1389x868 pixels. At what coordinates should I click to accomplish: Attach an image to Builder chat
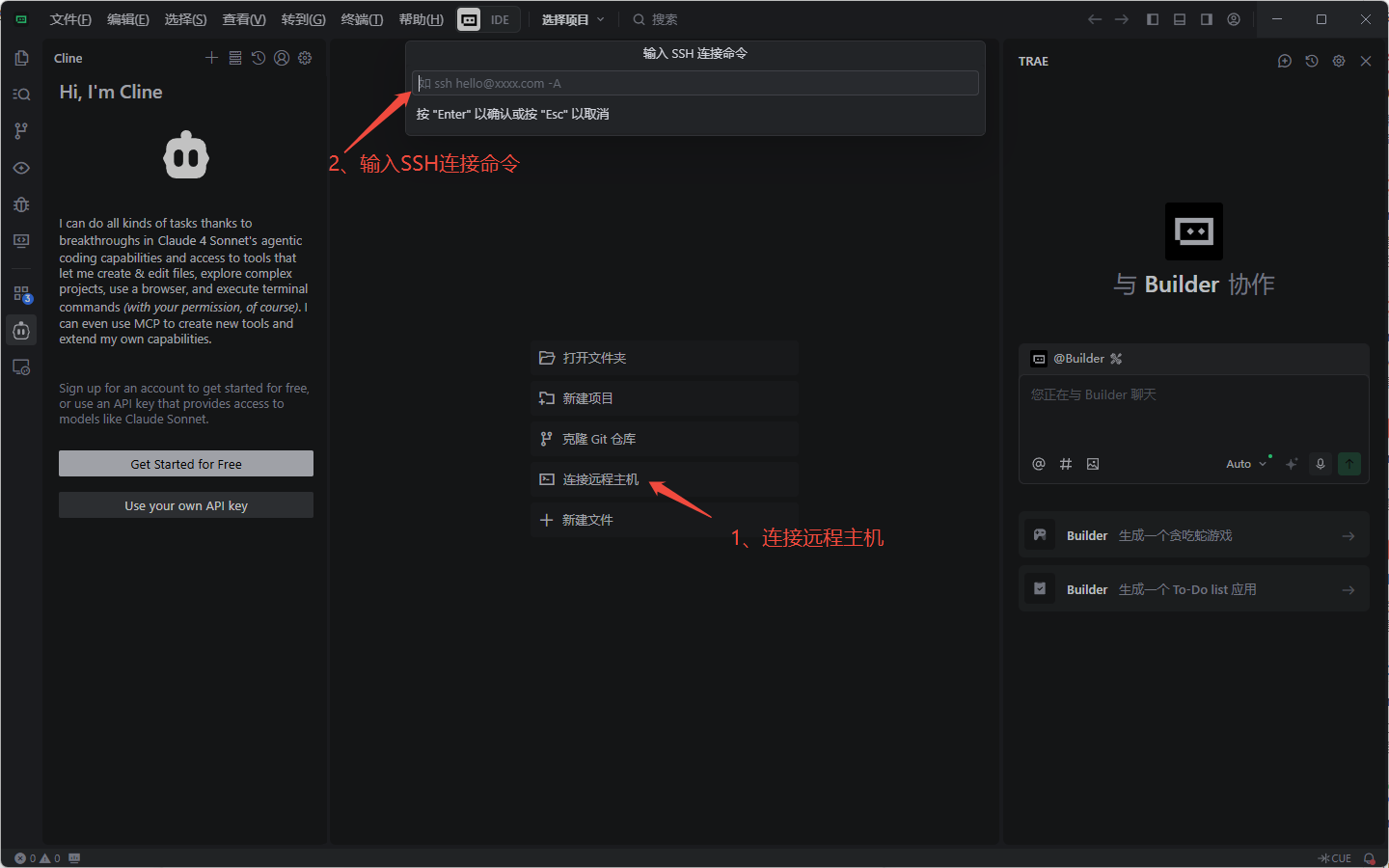coord(1093,464)
